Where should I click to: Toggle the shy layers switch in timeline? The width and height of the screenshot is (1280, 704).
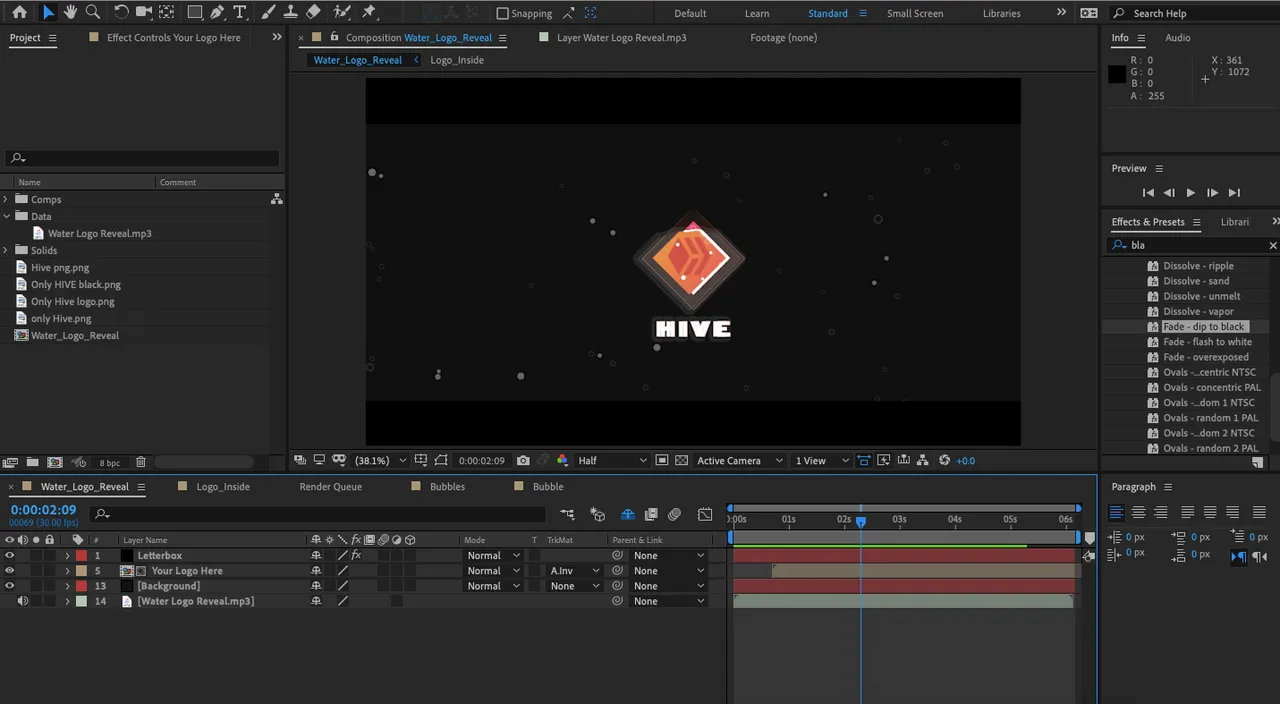pos(628,514)
